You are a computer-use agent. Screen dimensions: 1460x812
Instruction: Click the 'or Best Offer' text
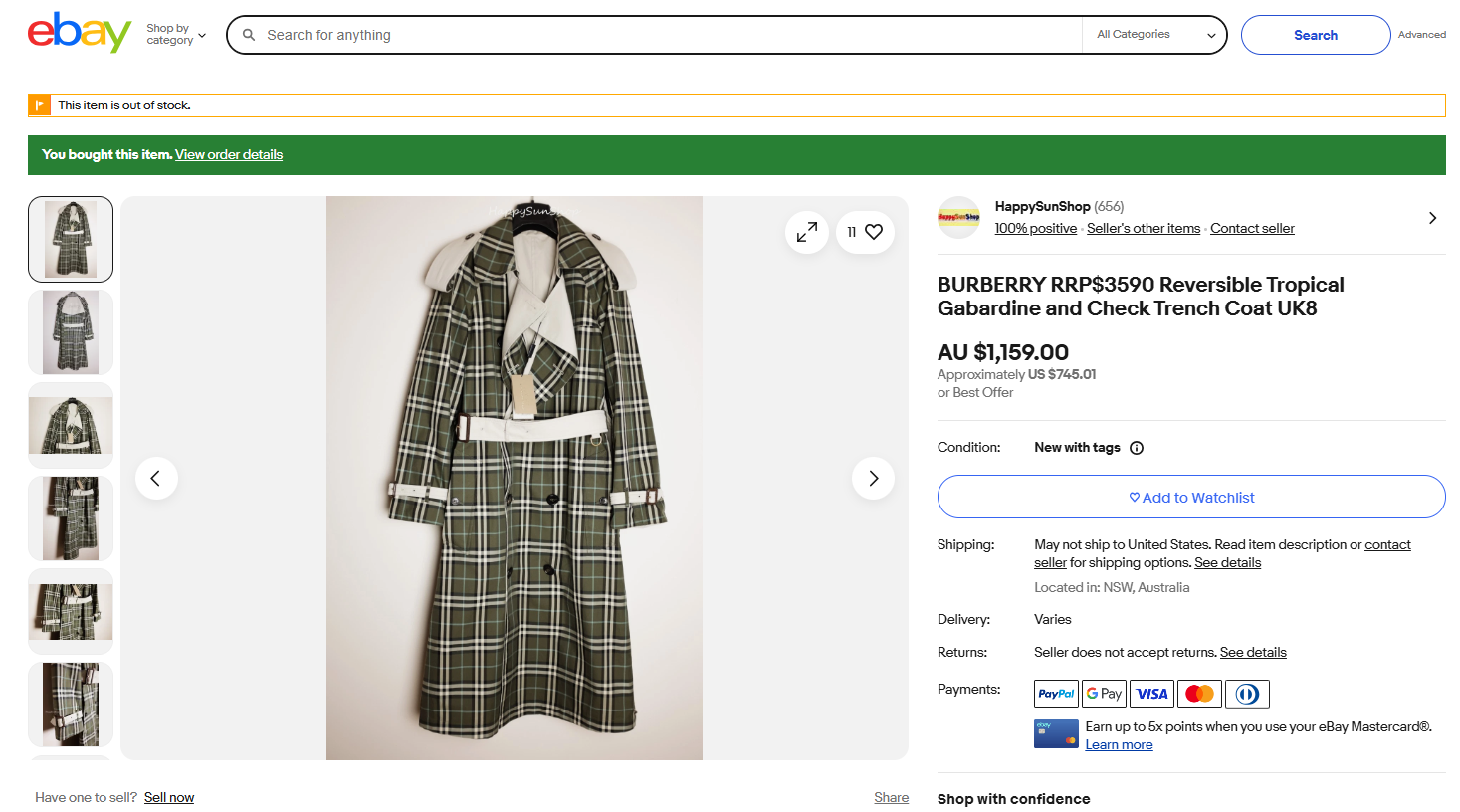(x=975, y=393)
